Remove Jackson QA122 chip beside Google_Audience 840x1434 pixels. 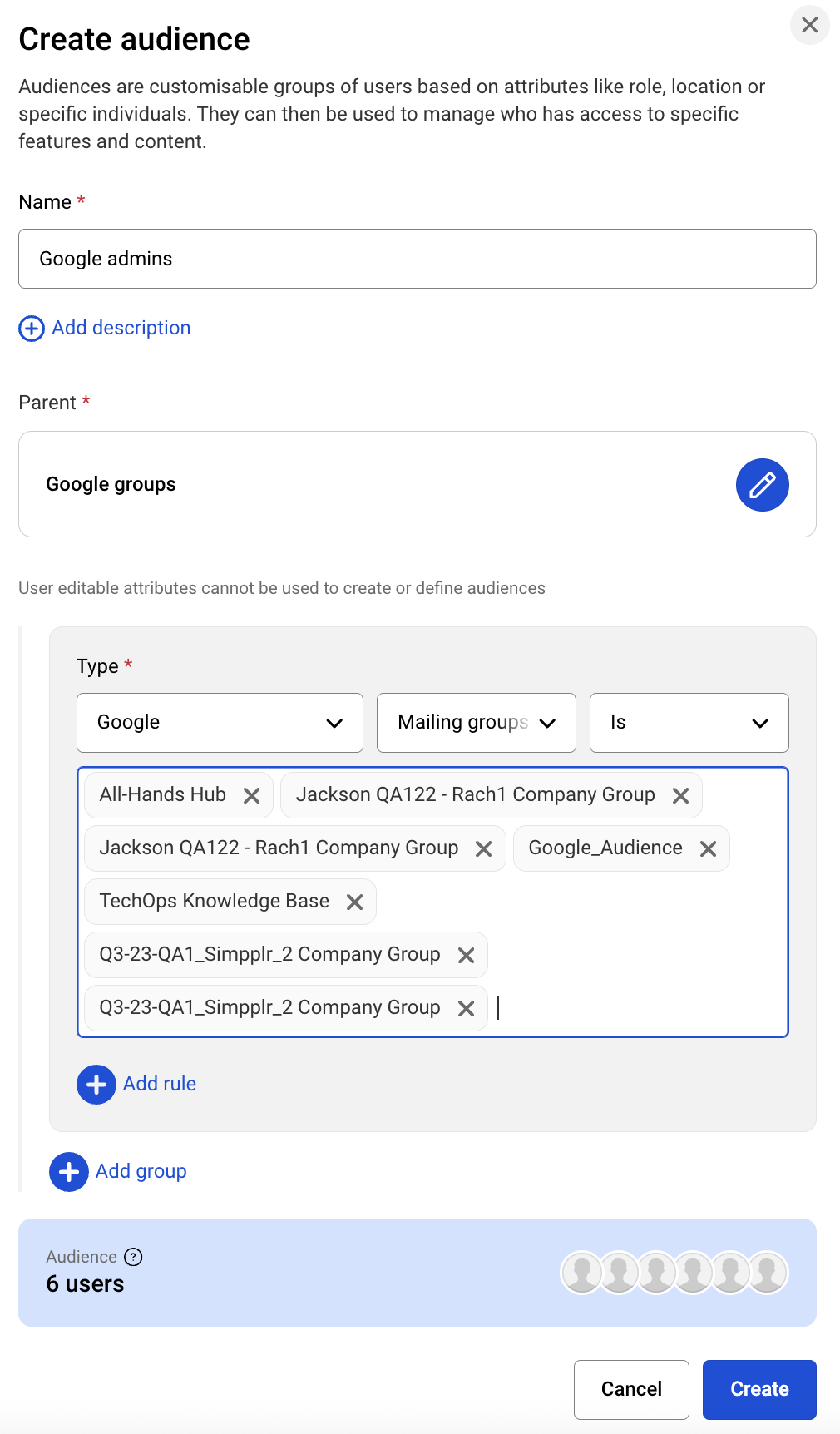point(483,849)
